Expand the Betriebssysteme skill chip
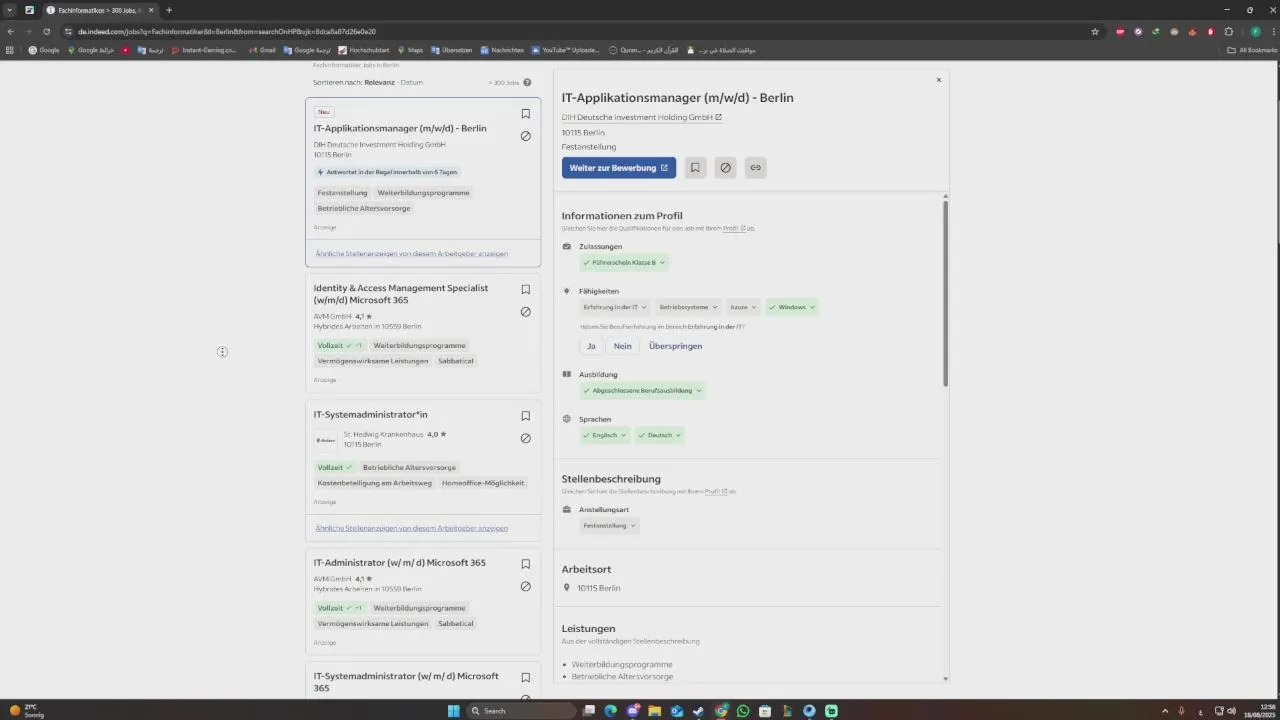This screenshot has width=1280, height=720. point(689,308)
